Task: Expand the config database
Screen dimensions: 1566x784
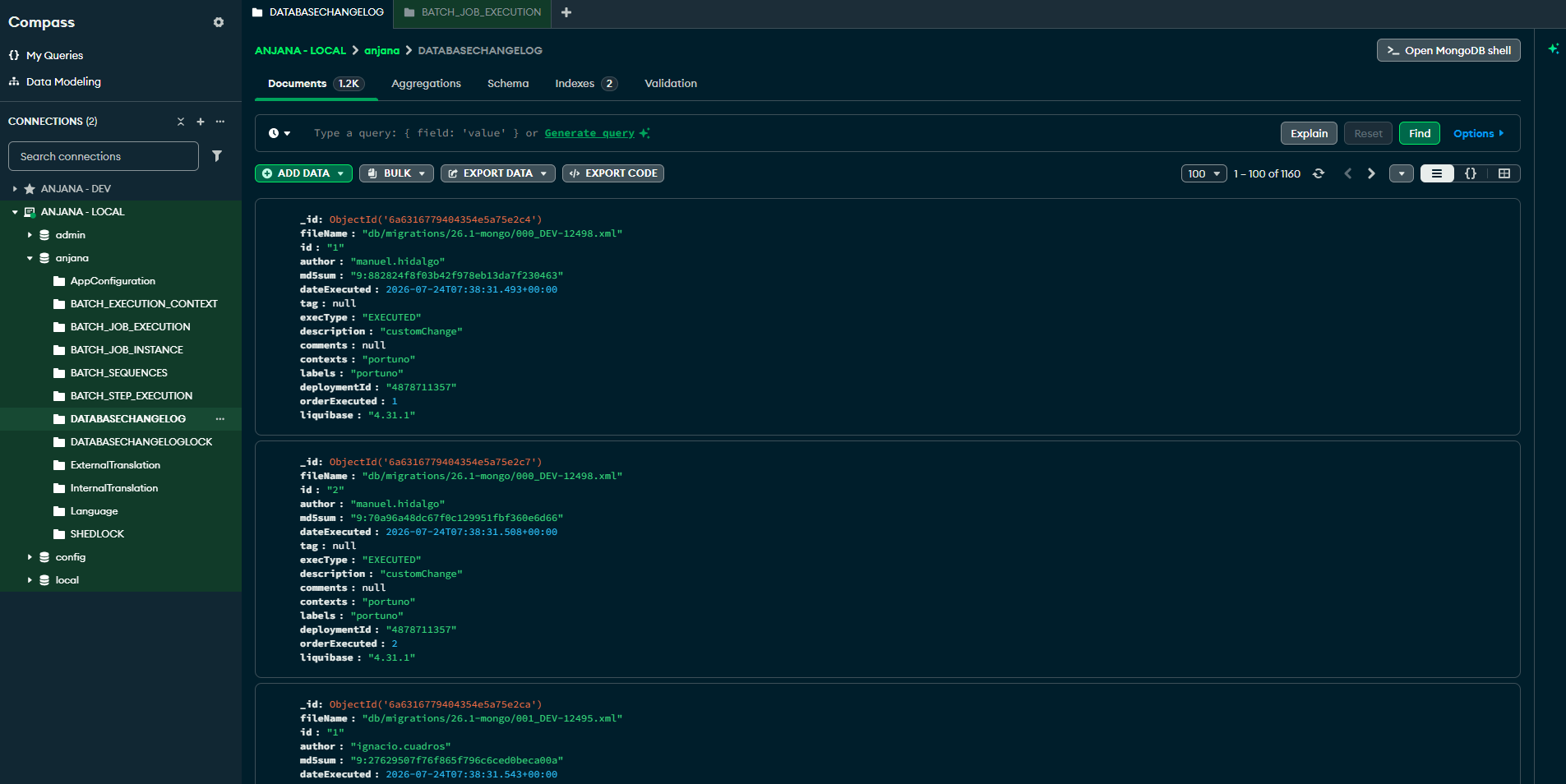Action: click(30, 557)
